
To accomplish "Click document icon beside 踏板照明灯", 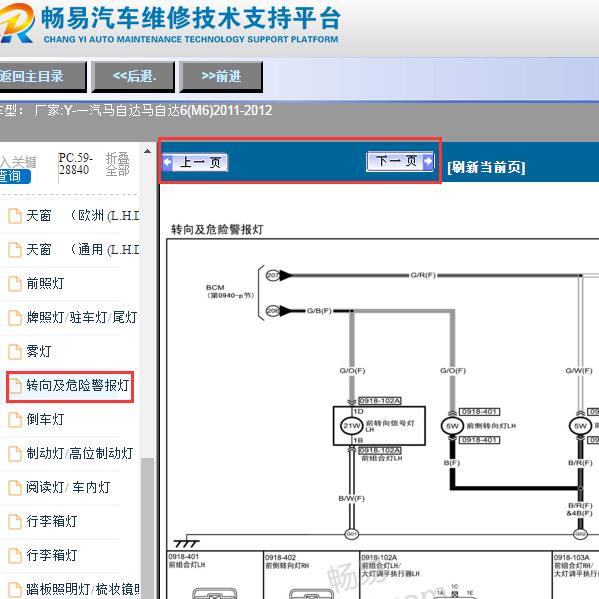I will pyautogui.click(x=15, y=589).
